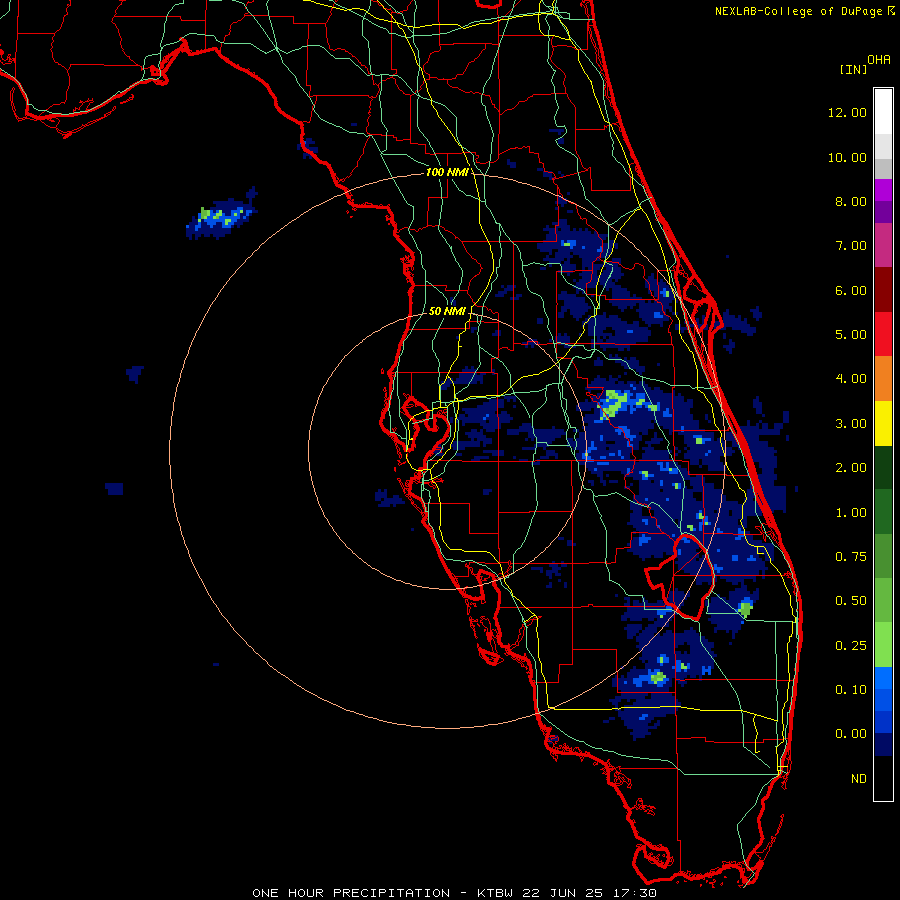The height and width of the screenshot is (900, 900).
Task: Click the 2.00 legend value
Action: (x=851, y=468)
